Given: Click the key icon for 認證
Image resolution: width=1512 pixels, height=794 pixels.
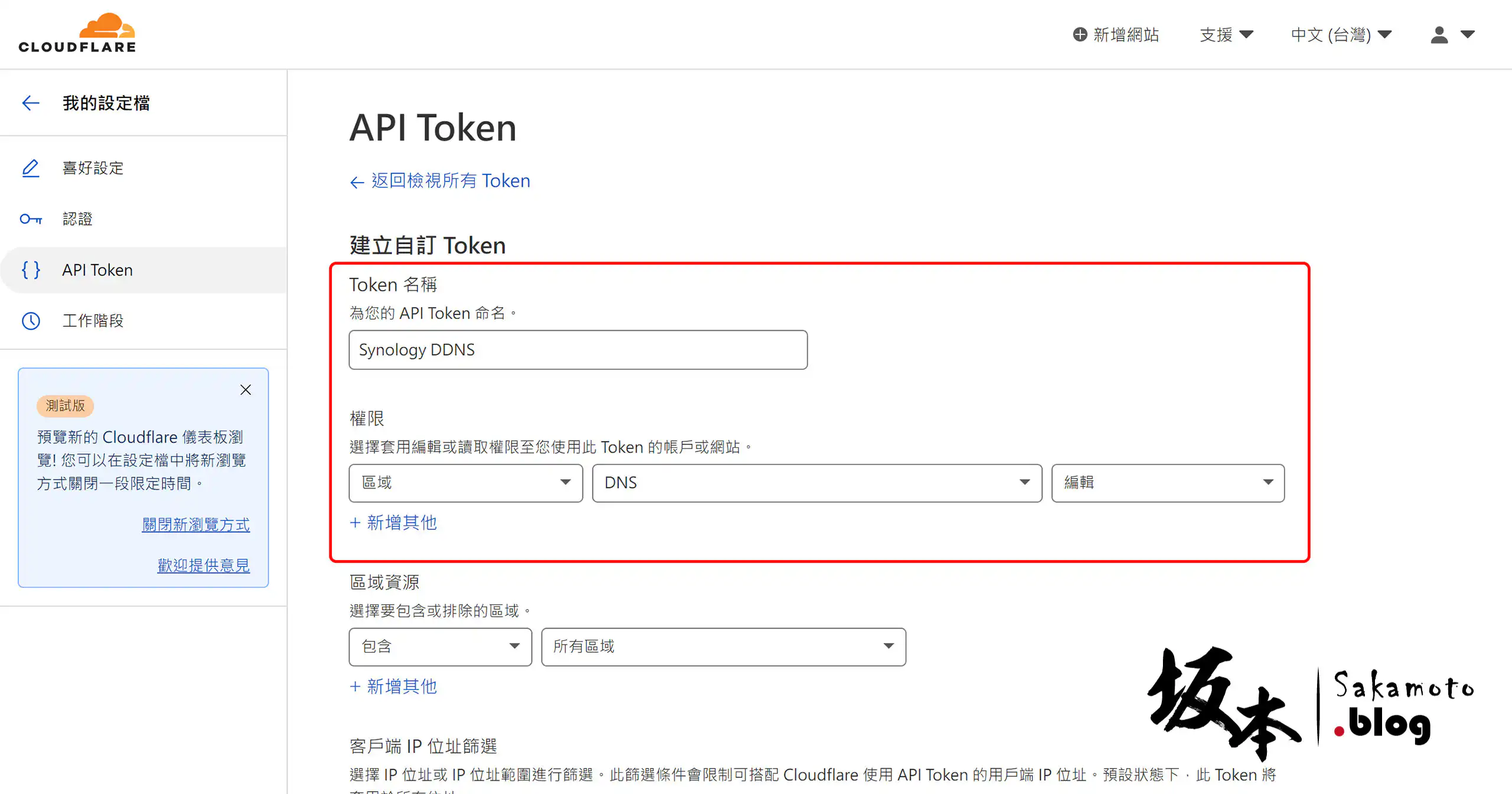Looking at the screenshot, I should point(31,219).
